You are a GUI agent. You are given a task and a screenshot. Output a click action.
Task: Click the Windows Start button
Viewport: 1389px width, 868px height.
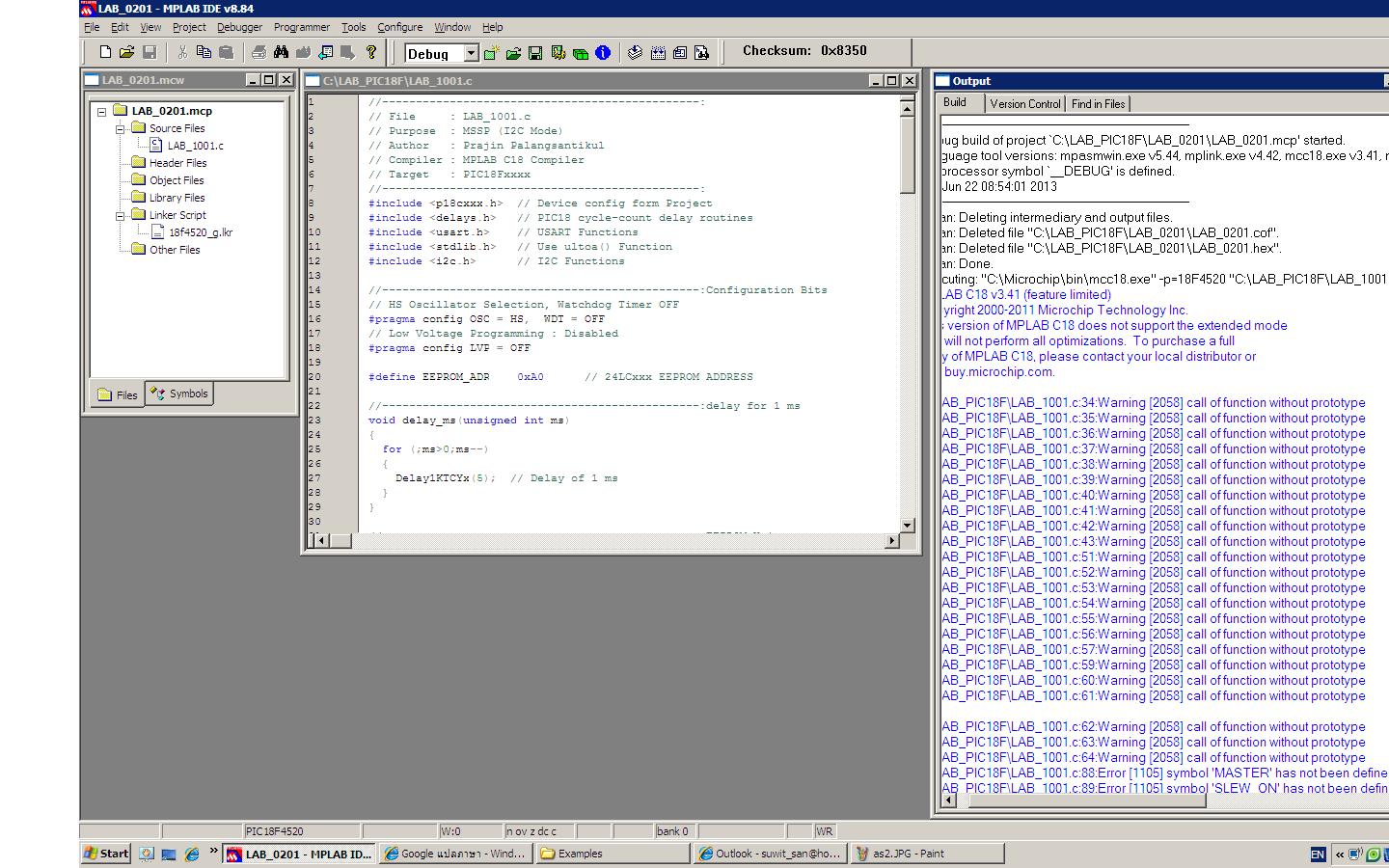pos(106,854)
